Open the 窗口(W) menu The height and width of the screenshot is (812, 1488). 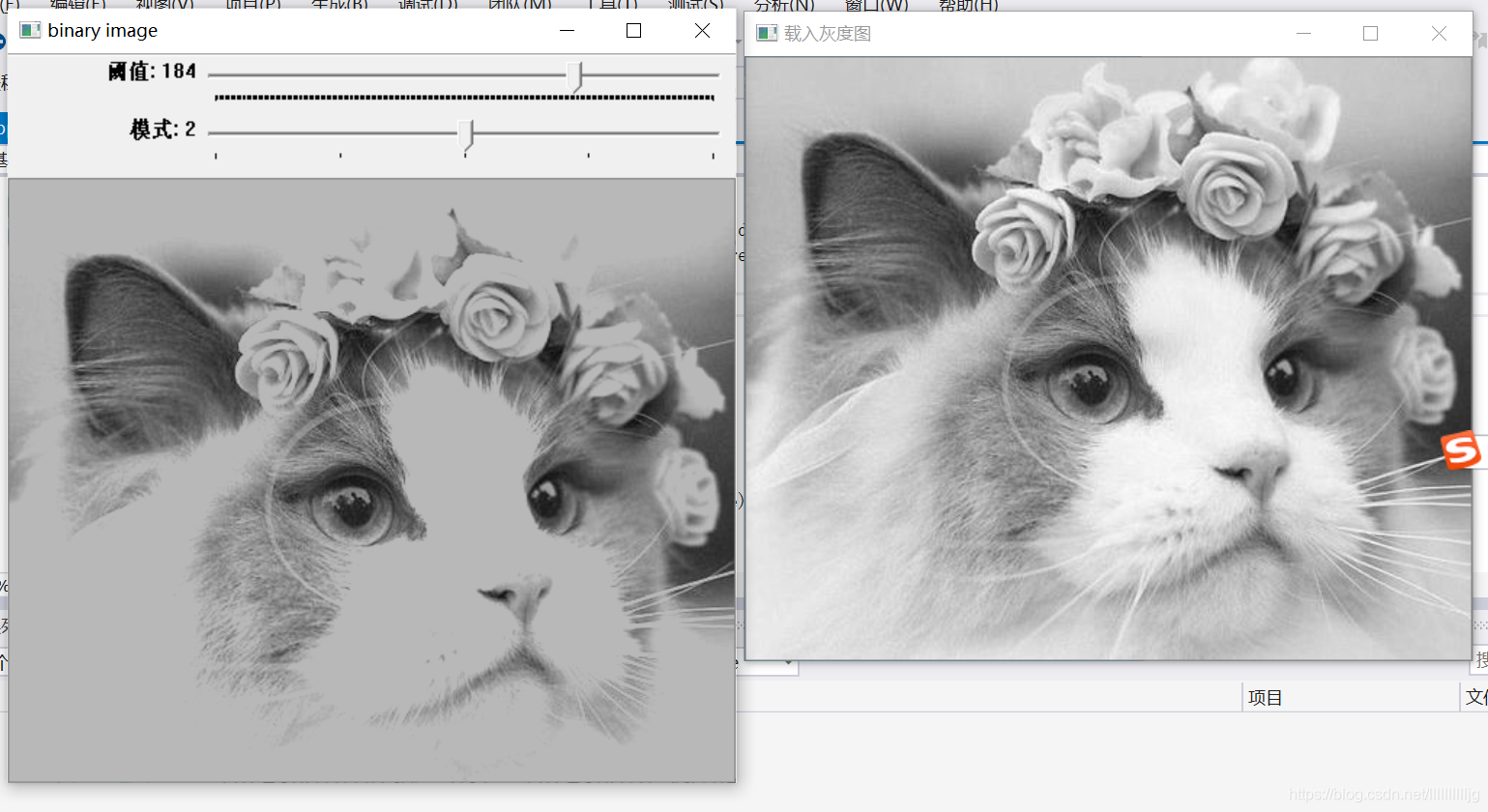pyautogui.click(x=876, y=5)
